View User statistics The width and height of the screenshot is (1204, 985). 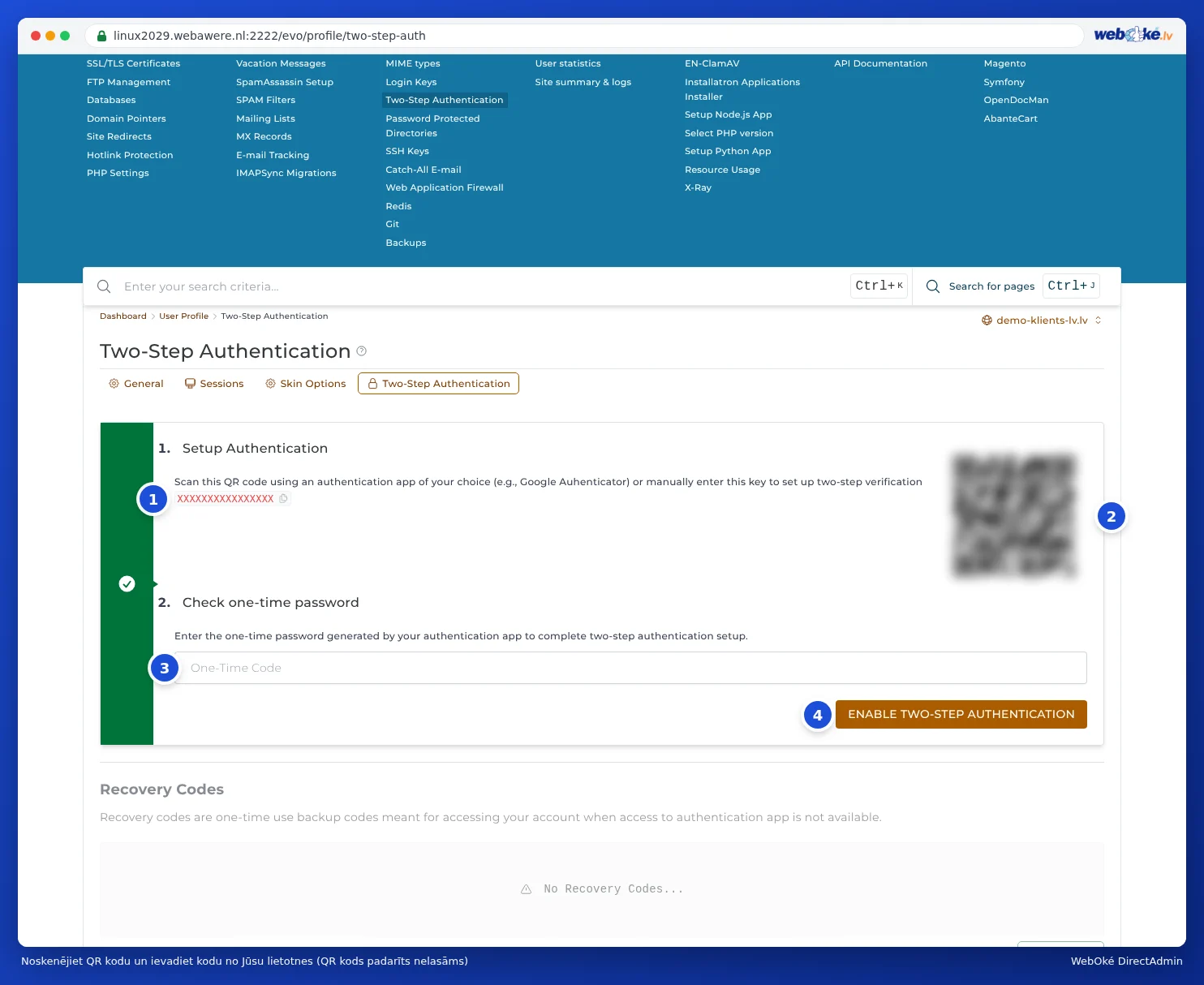point(568,63)
